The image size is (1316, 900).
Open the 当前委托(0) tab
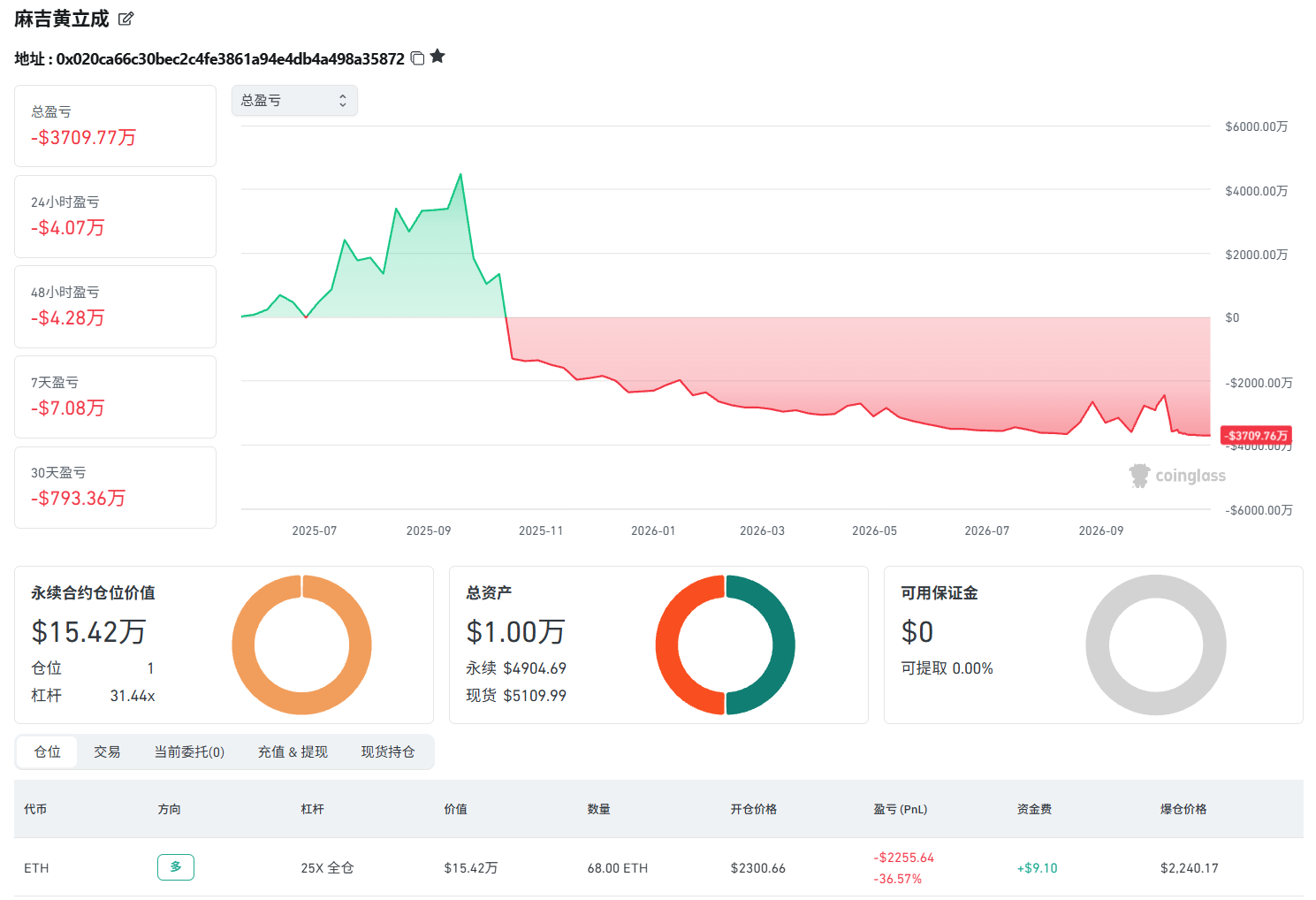tap(189, 751)
